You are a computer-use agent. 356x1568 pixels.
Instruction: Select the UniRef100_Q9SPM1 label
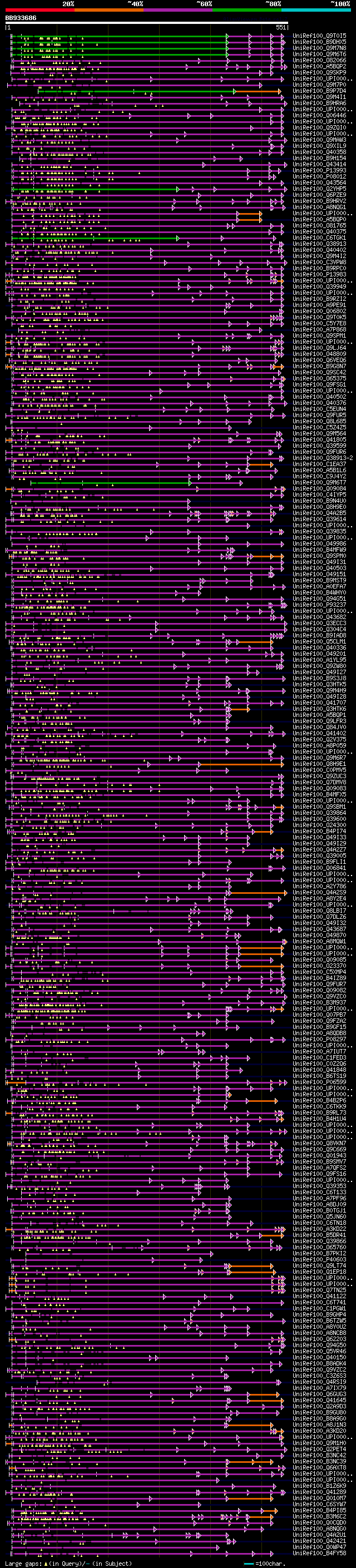(x=319, y=335)
